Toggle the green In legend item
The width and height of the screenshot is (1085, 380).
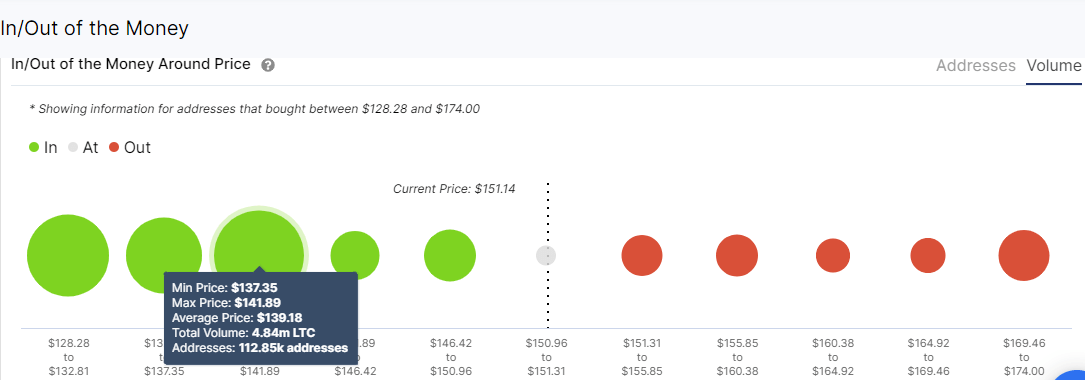click(43, 147)
